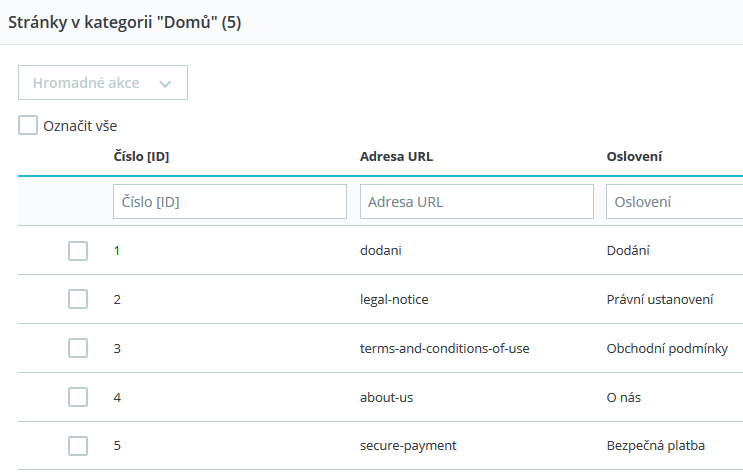Click the Právní ustanovení title cell
This screenshot has height=472, width=743.
659,299
